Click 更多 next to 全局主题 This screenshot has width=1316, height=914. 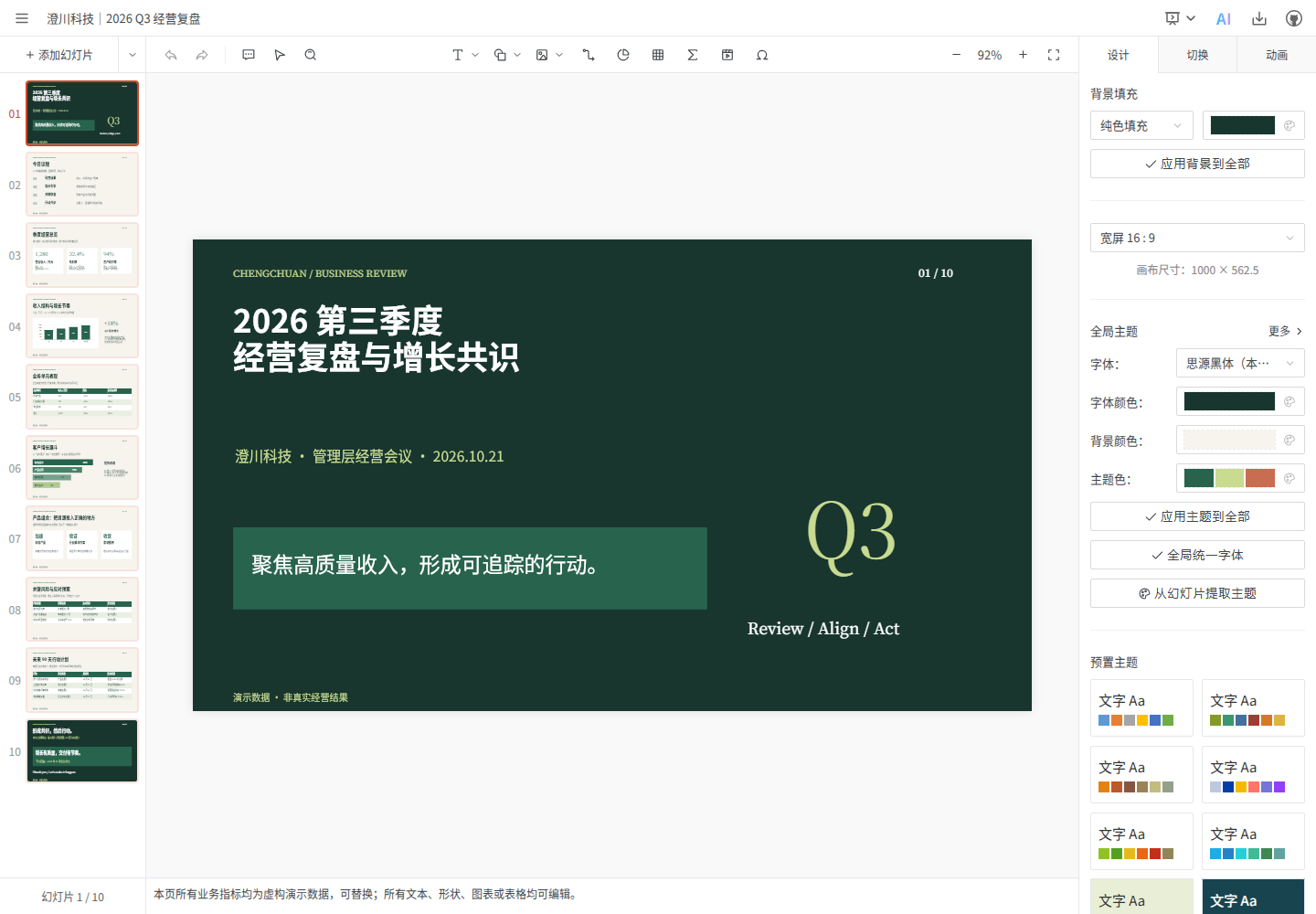[1285, 331]
